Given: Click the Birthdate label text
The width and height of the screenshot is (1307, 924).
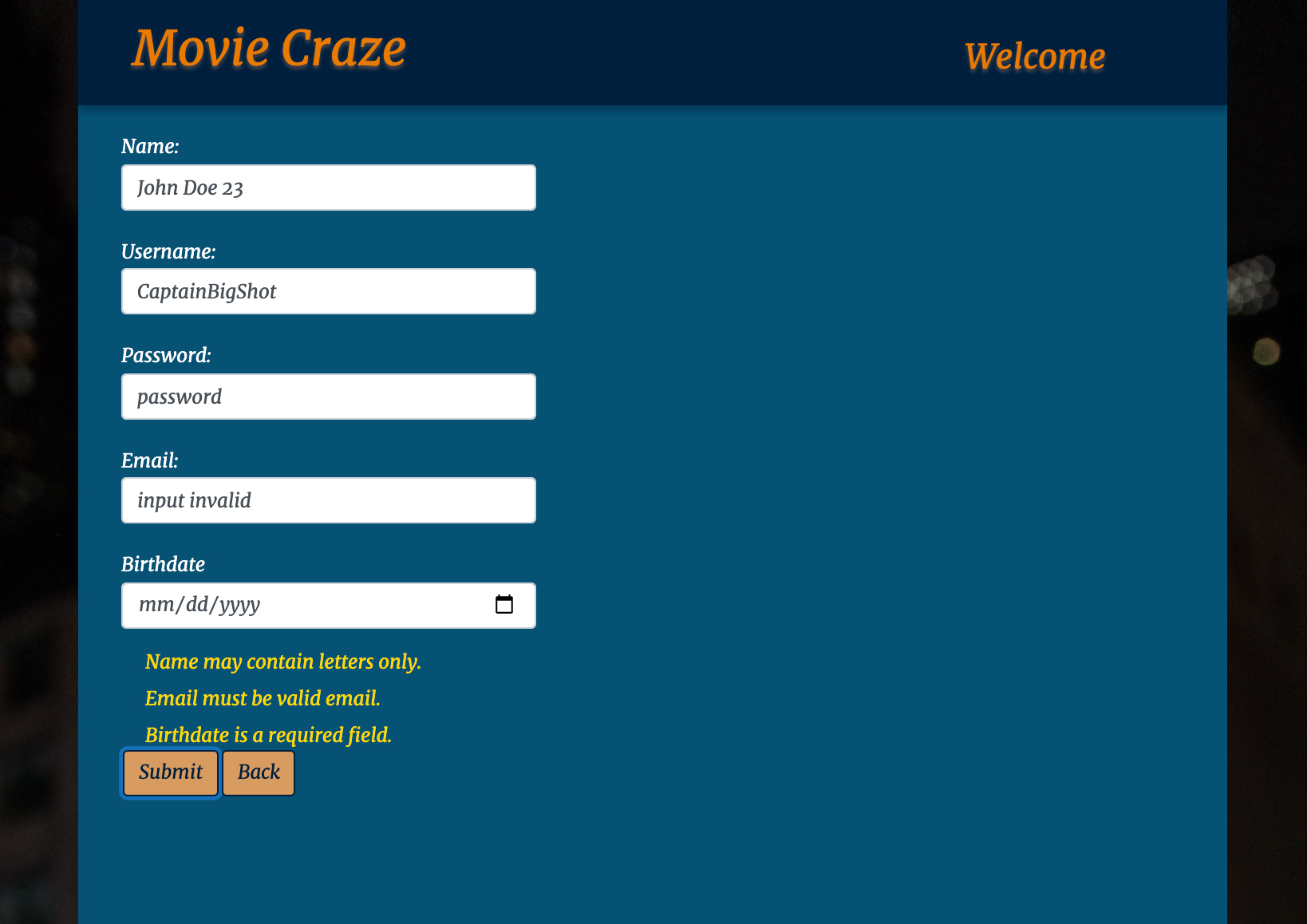Looking at the screenshot, I should point(164,564).
